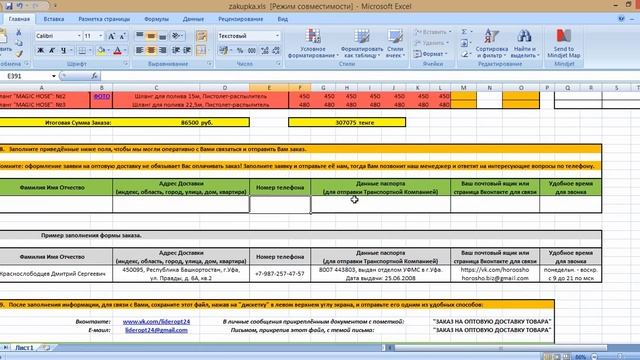
Task: Open the Формат cells dropdown
Action: (432, 53)
